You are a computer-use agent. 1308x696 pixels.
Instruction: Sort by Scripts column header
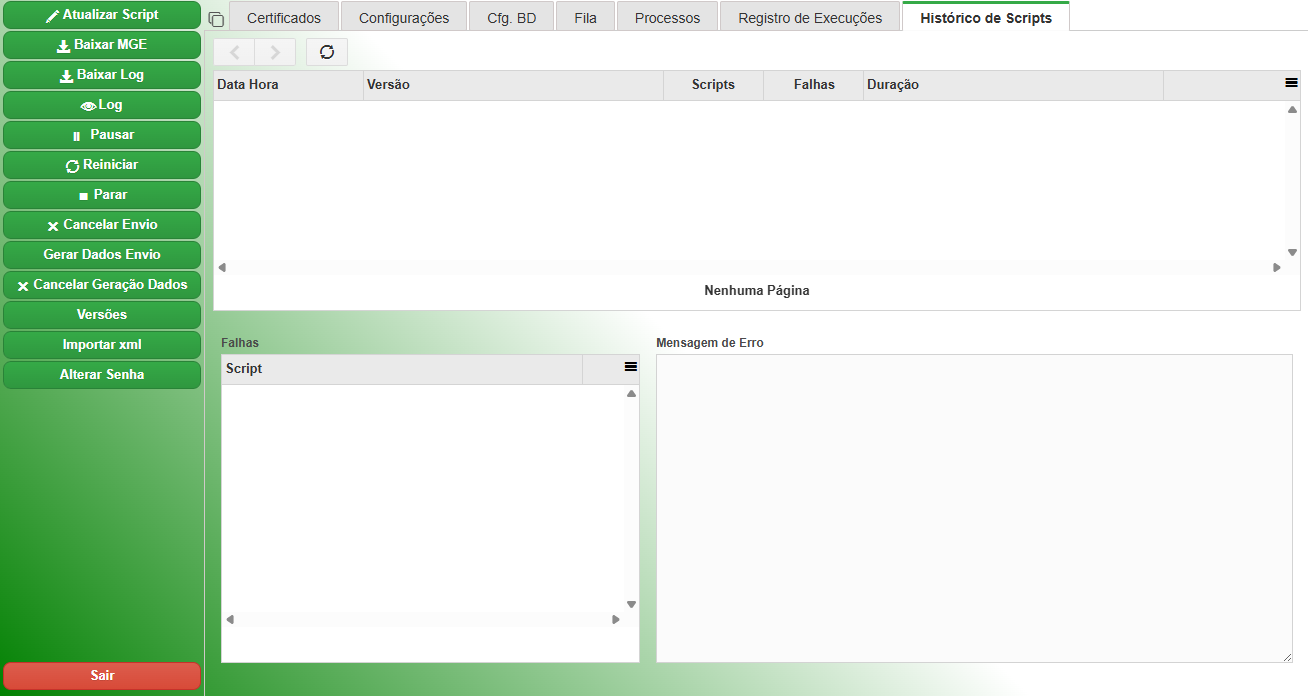point(714,85)
